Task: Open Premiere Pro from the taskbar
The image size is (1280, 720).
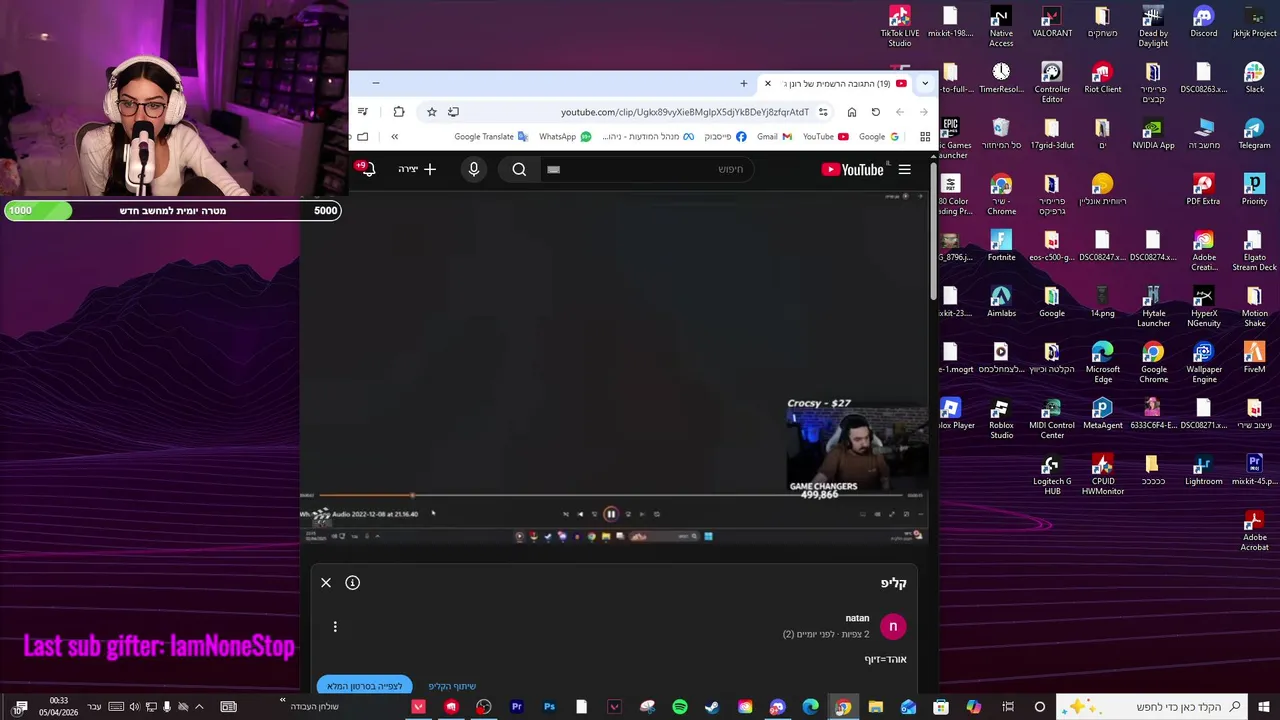Action: click(516, 707)
